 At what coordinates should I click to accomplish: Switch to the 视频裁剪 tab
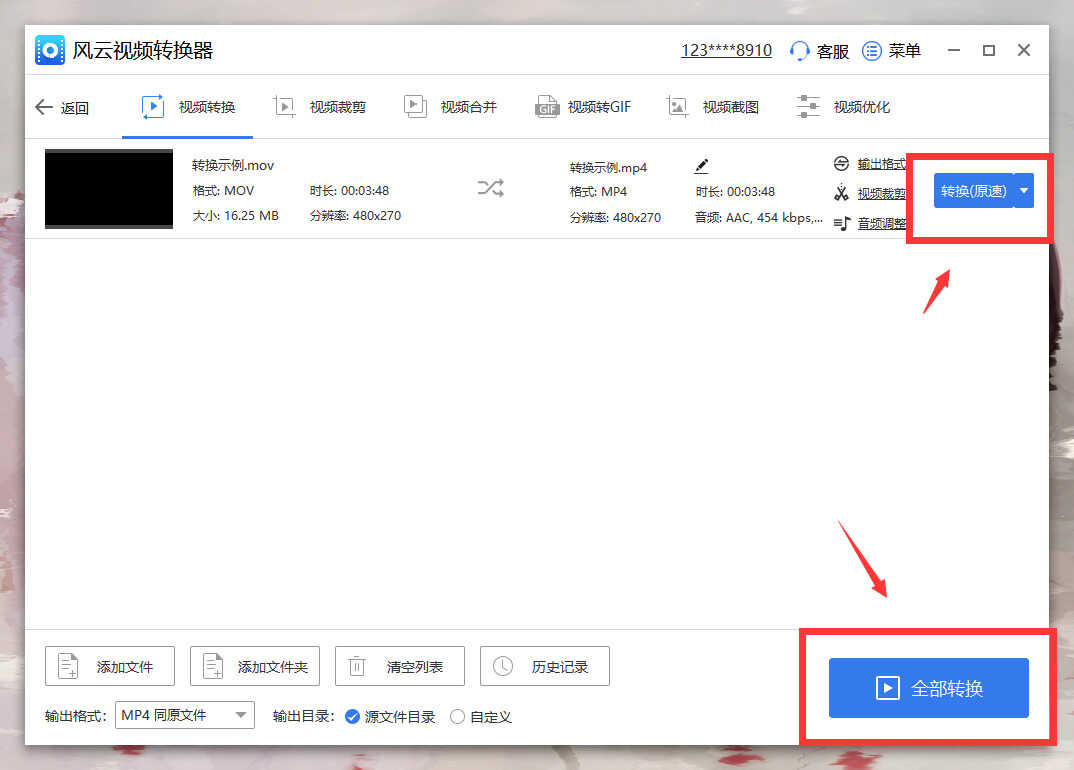pyautogui.click(x=319, y=107)
